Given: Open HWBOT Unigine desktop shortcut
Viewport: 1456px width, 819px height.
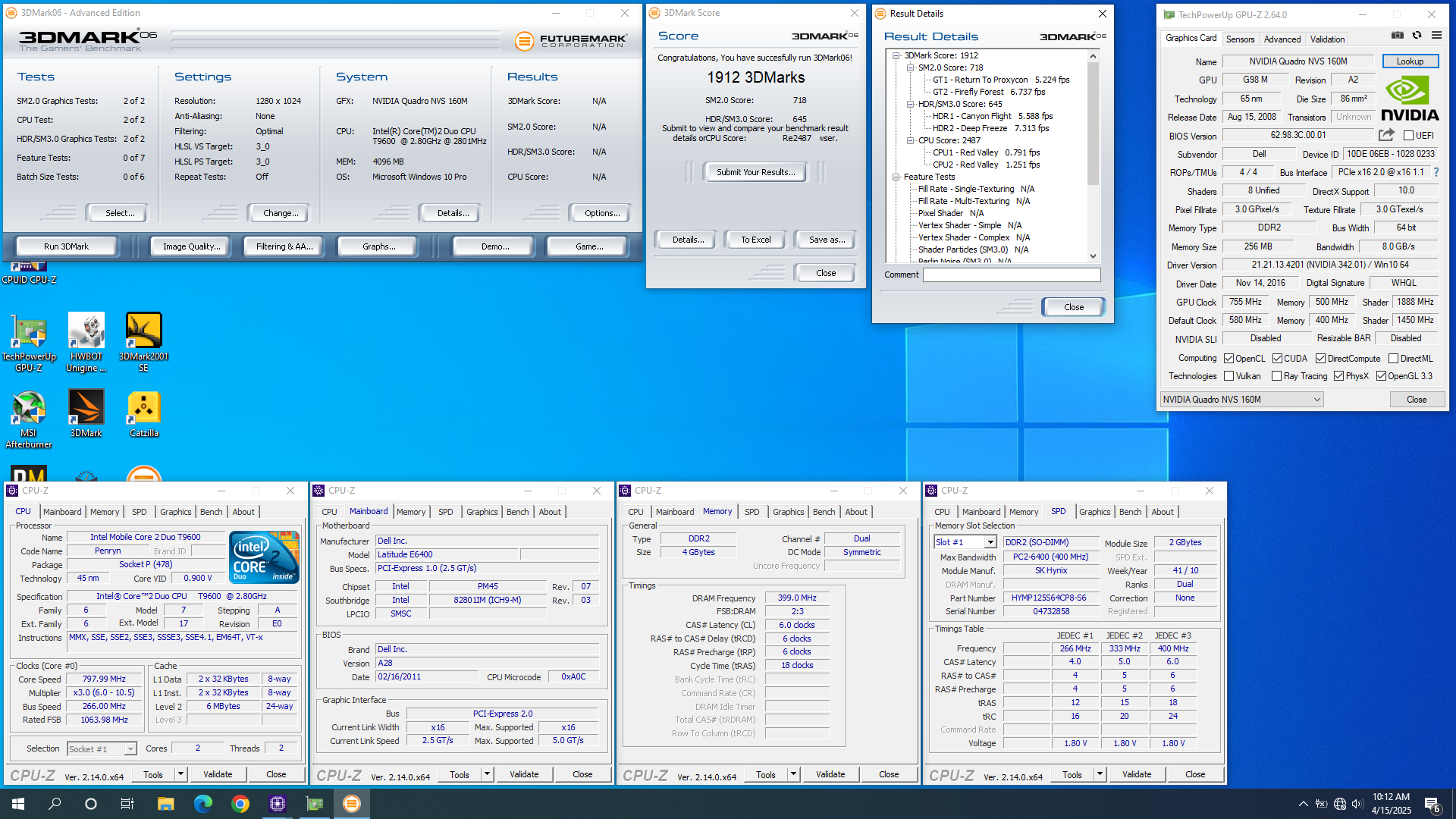Looking at the screenshot, I should [86, 343].
